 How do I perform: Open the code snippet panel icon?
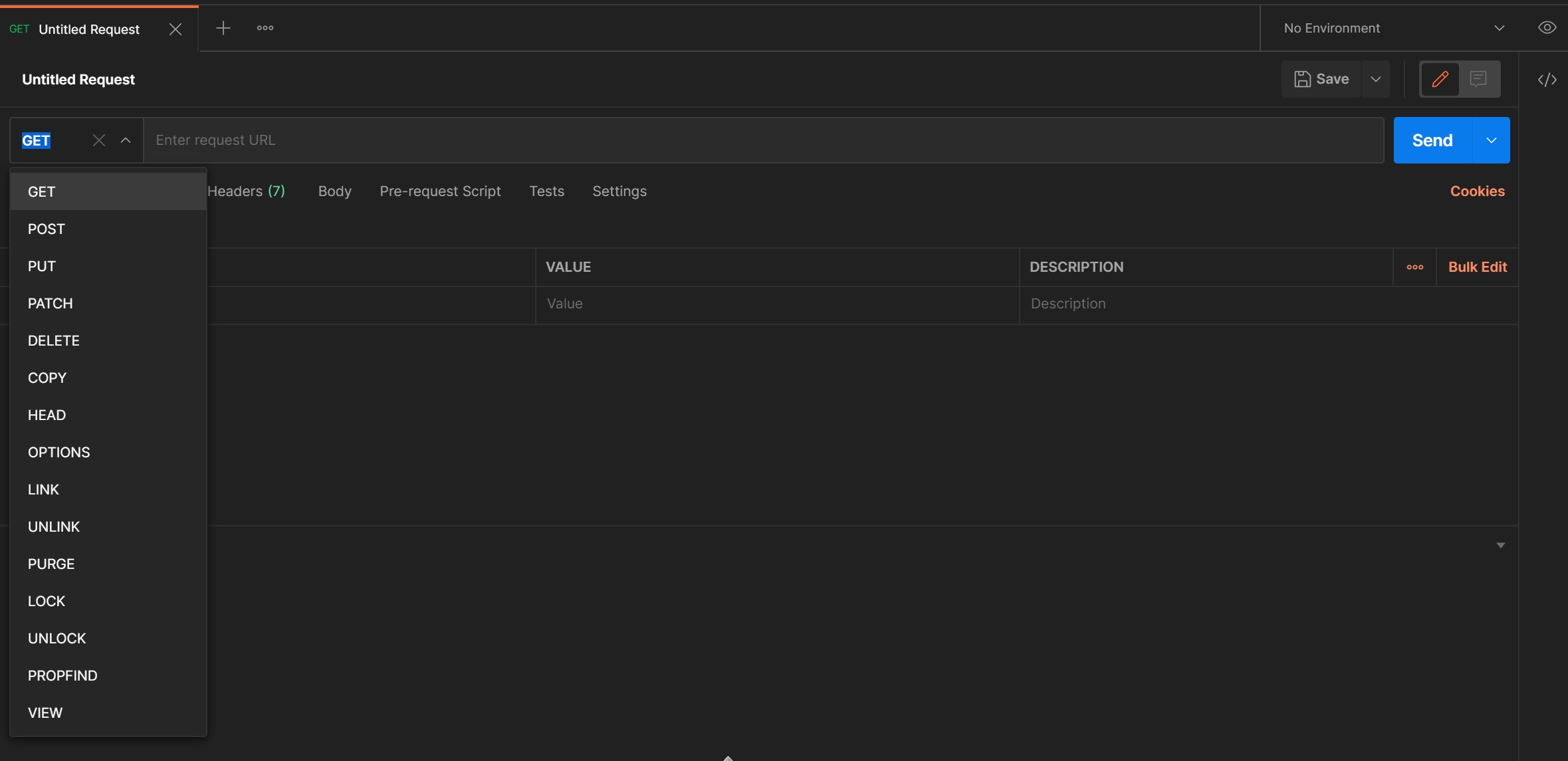(x=1547, y=80)
